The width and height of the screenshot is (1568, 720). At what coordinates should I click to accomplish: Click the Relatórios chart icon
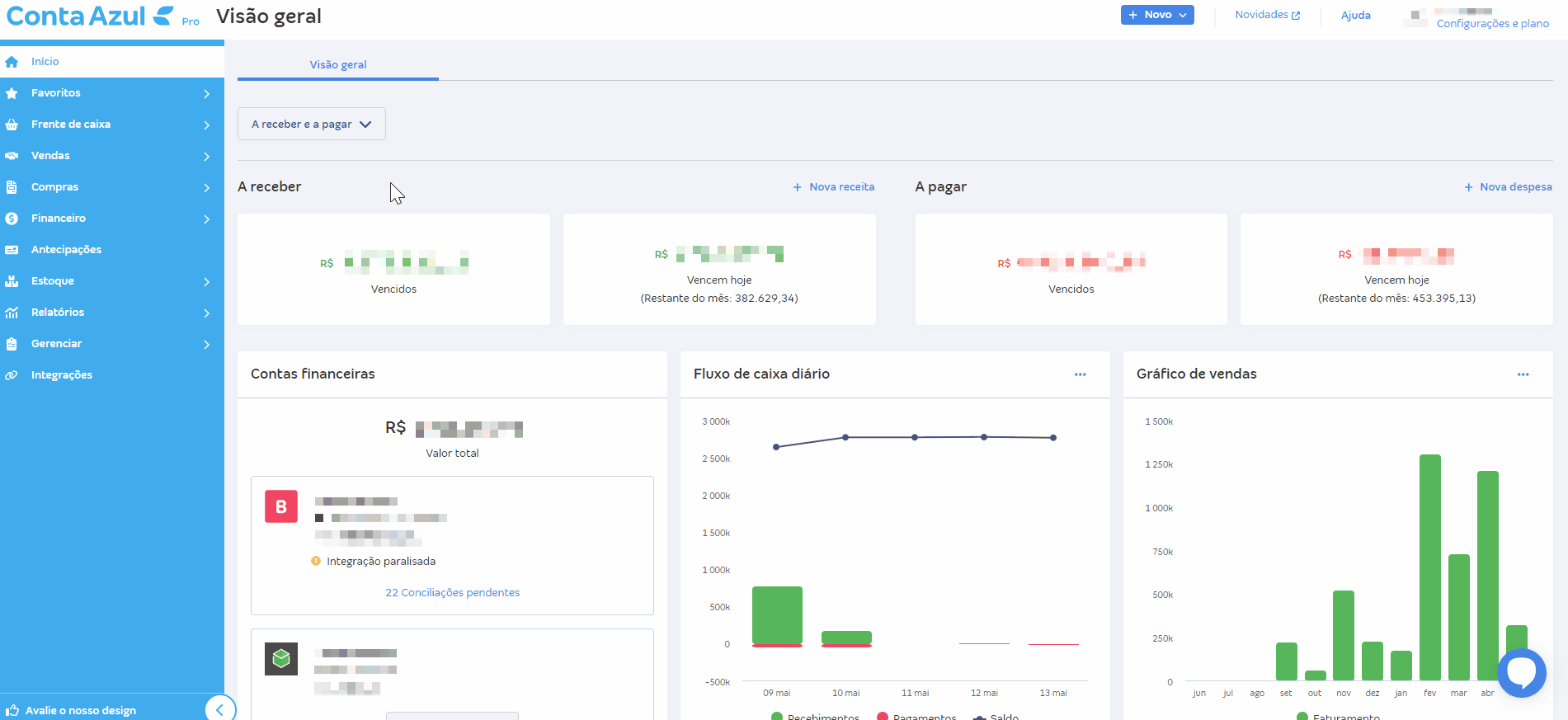(x=12, y=313)
